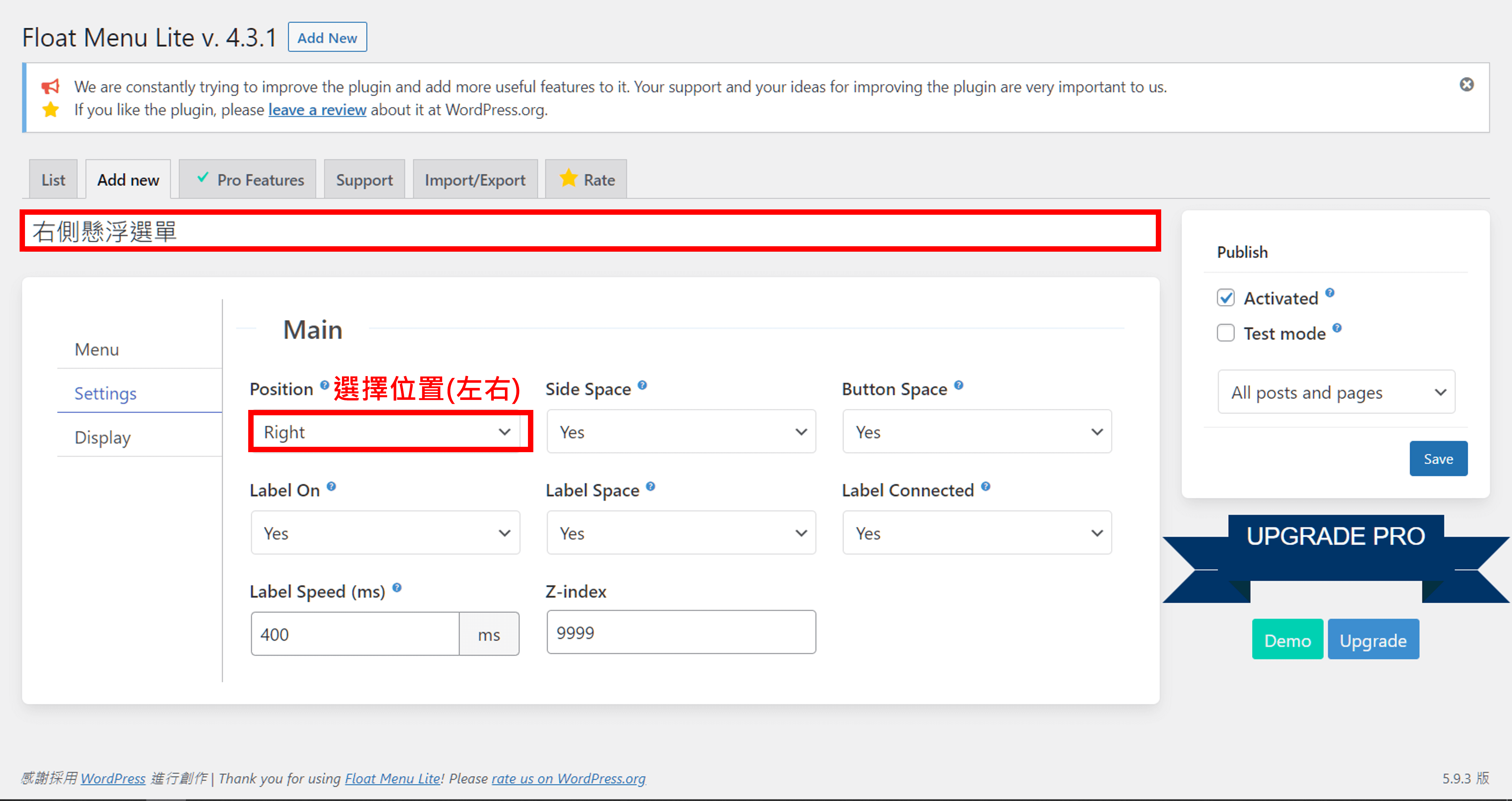Click the Label On help icon
The height and width of the screenshot is (801, 1512).
tap(331, 486)
